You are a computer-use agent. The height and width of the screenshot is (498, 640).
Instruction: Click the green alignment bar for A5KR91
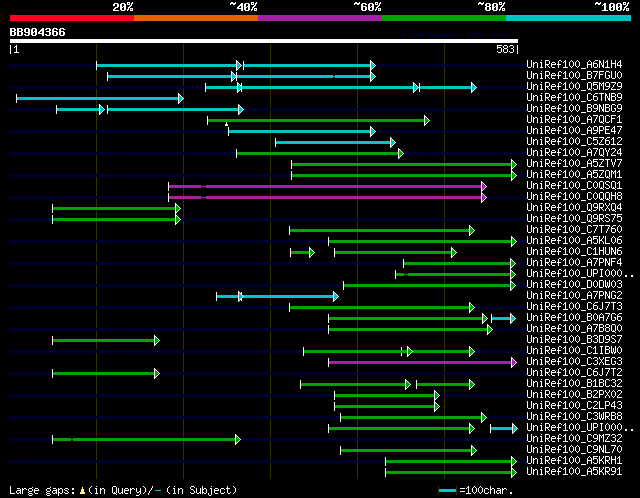pyautogui.click(x=451, y=473)
